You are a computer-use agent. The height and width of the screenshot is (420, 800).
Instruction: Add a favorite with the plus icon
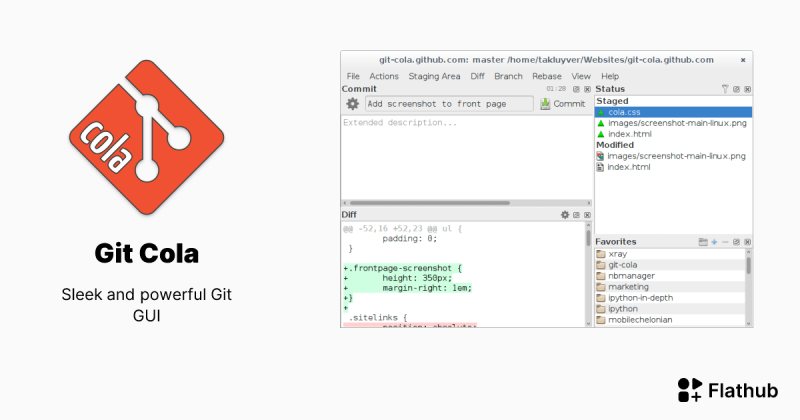click(714, 242)
